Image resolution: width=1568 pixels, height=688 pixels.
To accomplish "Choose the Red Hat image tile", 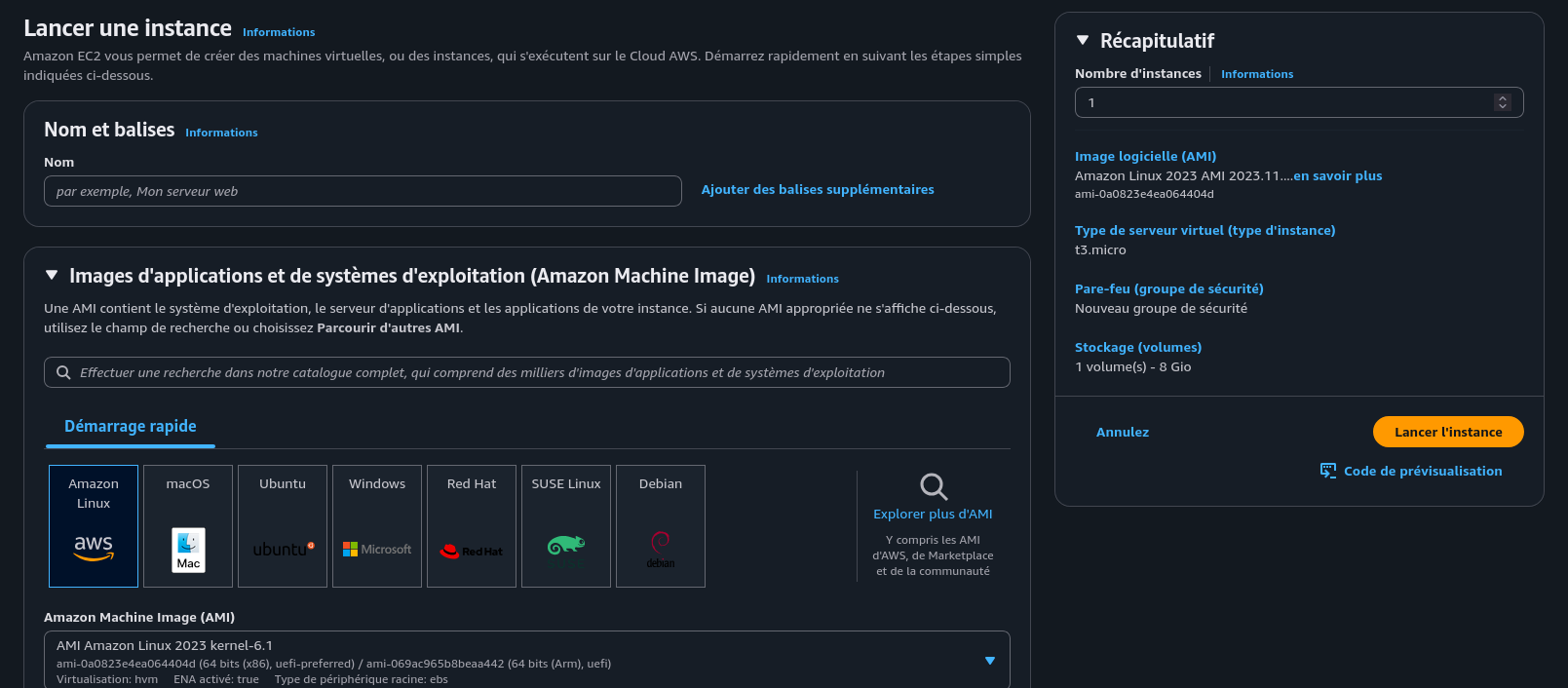I will (x=472, y=526).
